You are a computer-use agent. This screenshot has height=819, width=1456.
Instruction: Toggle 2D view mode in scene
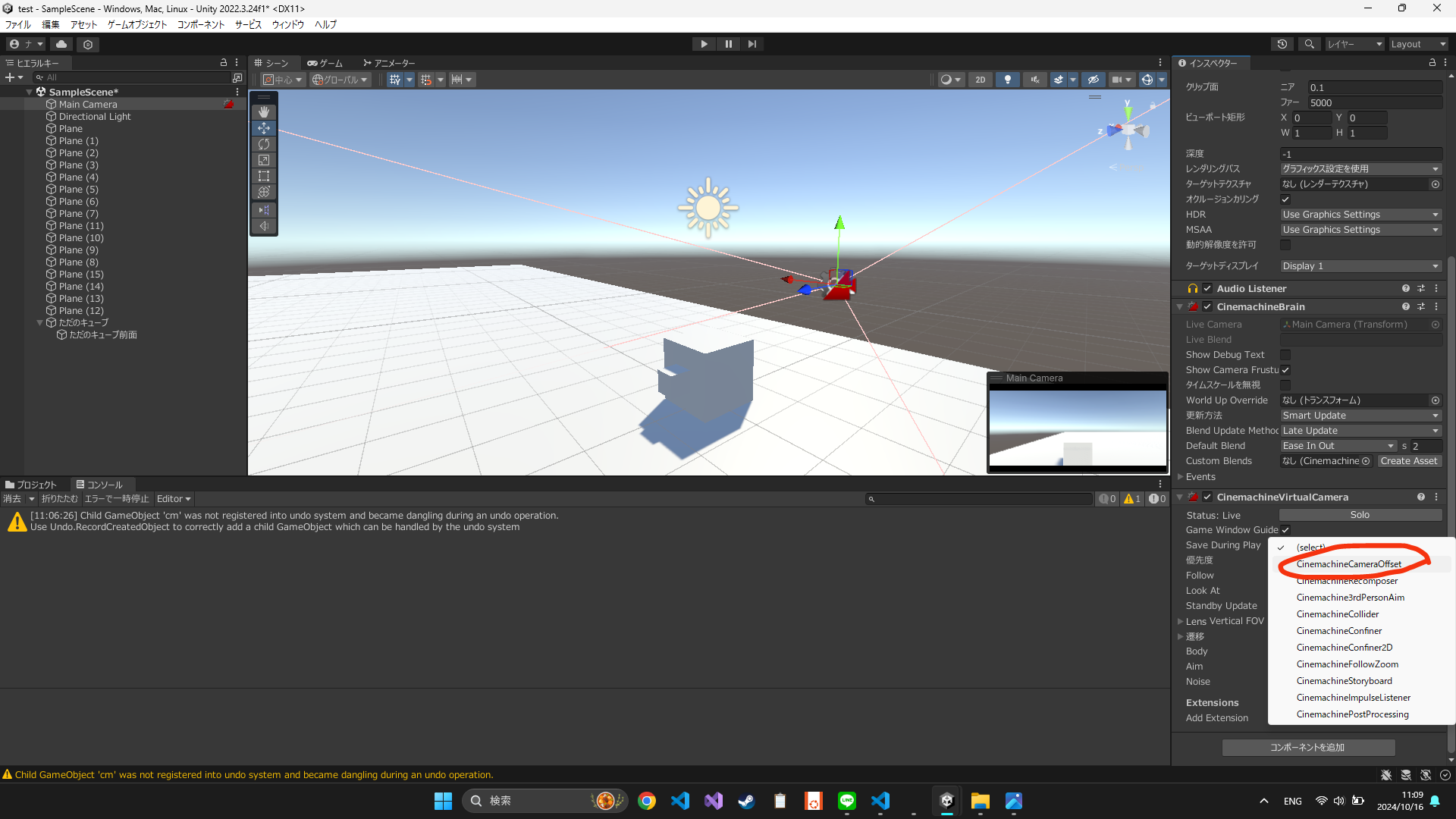(x=980, y=80)
